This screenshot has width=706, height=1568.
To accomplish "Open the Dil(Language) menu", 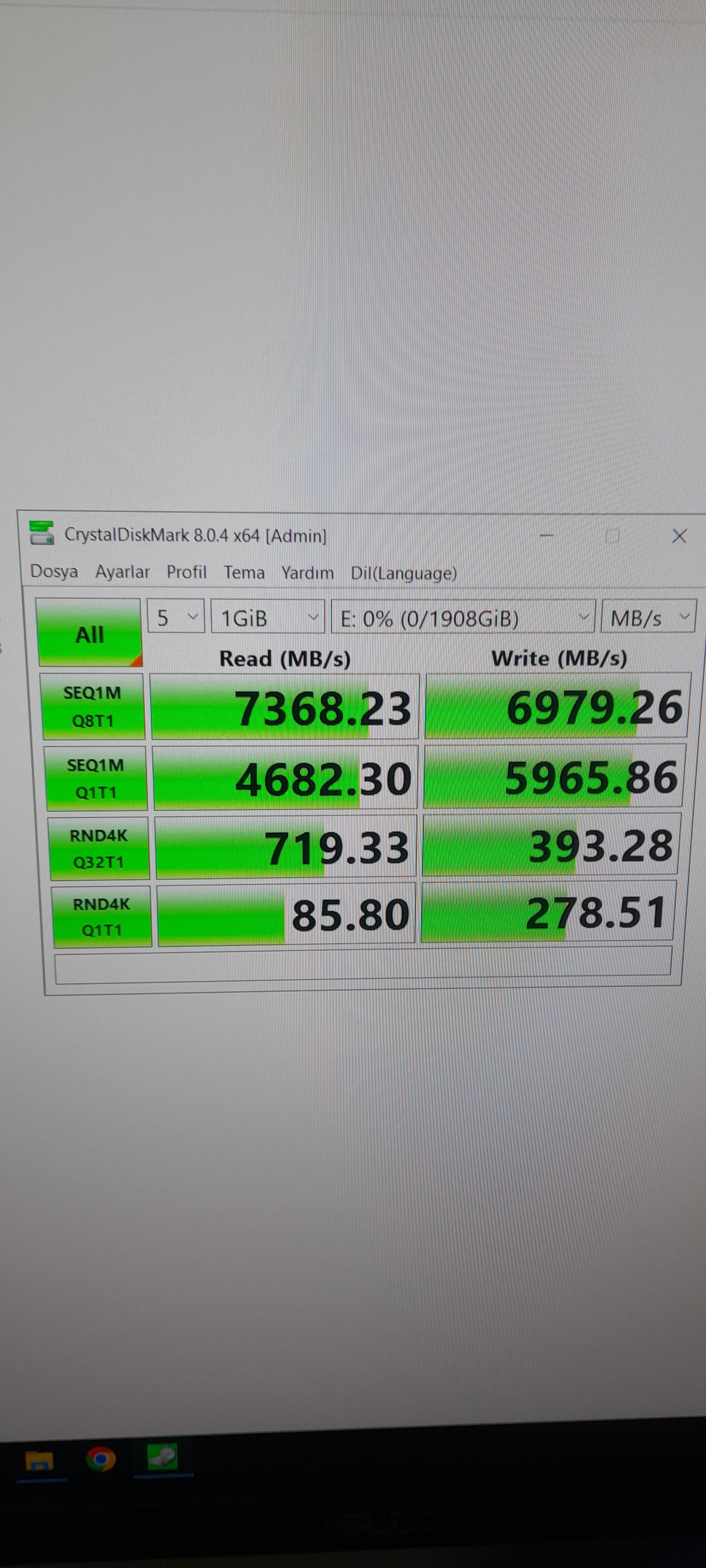I will point(403,573).
